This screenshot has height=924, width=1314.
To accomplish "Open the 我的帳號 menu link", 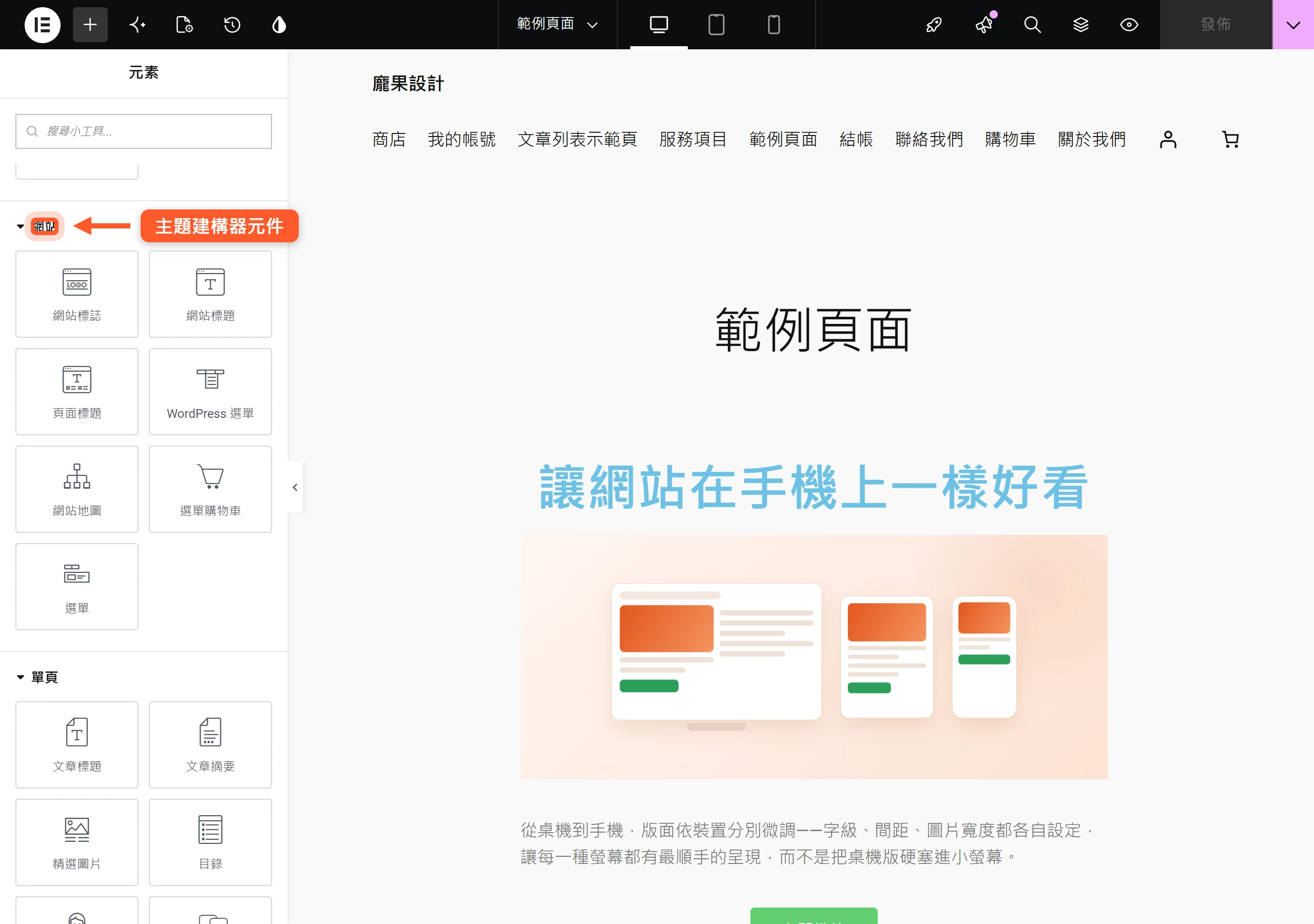I will click(462, 139).
